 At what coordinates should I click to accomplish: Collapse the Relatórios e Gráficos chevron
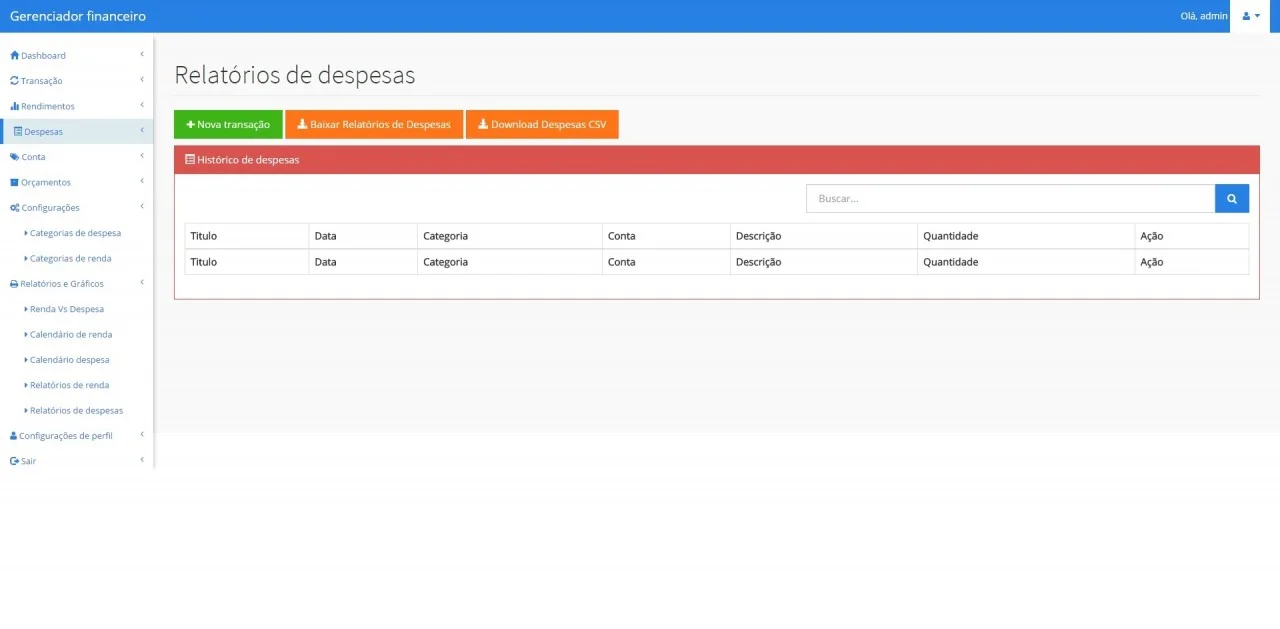click(142, 283)
